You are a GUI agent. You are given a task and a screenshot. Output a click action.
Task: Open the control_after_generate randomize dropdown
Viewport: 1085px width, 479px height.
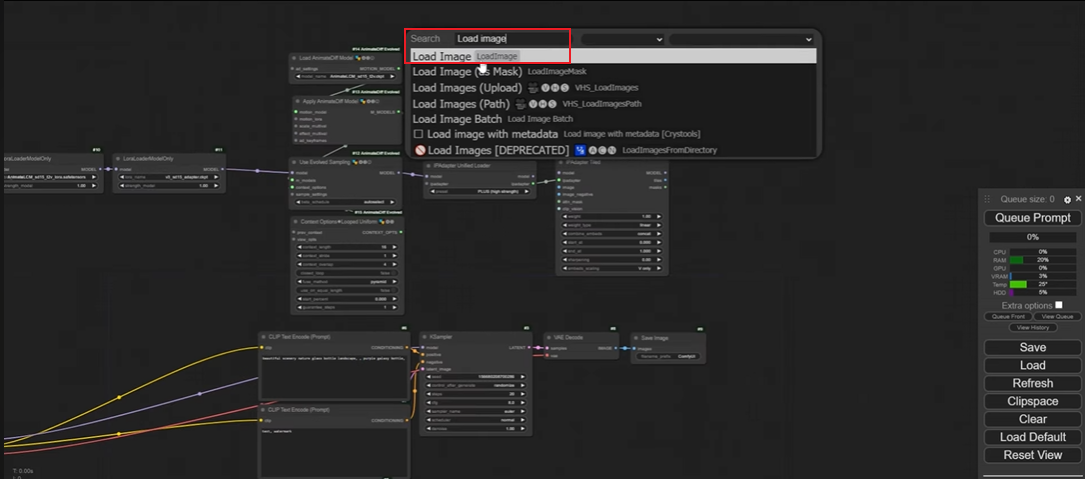(475, 386)
